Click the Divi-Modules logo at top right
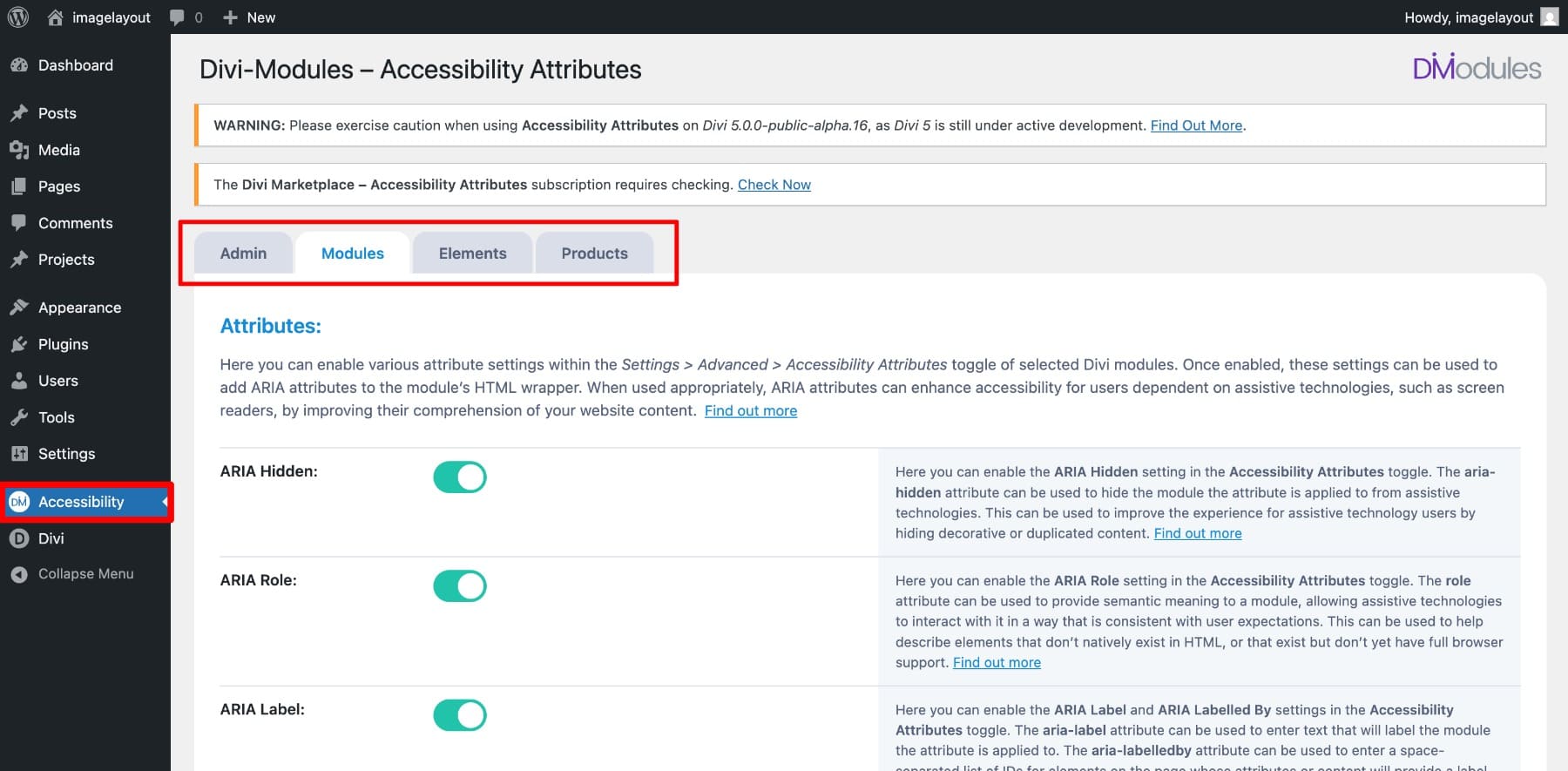The width and height of the screenshot is (1568, 771). (x=1477, y=68)
